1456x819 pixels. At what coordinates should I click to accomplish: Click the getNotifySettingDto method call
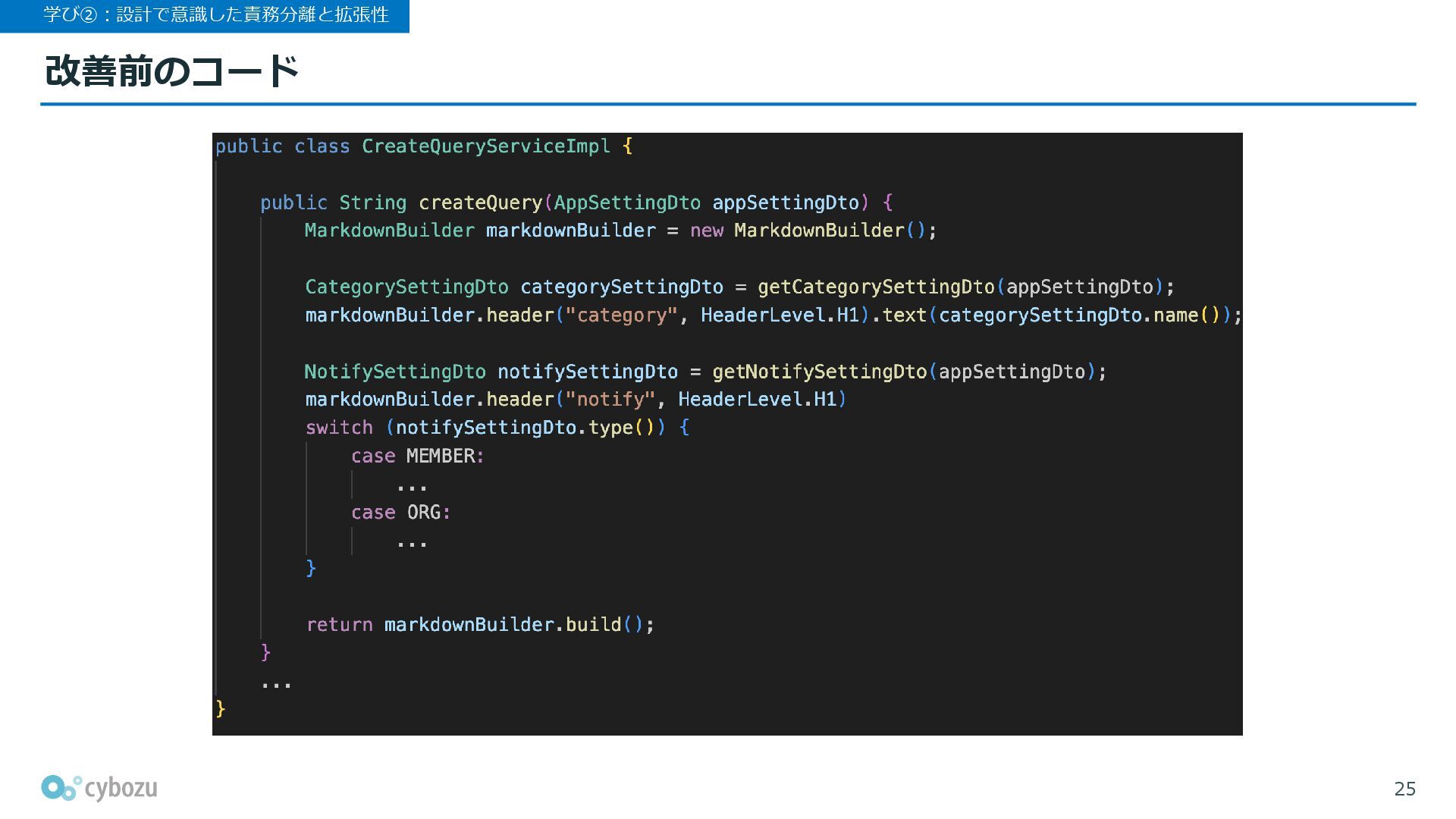coord(819,372)
